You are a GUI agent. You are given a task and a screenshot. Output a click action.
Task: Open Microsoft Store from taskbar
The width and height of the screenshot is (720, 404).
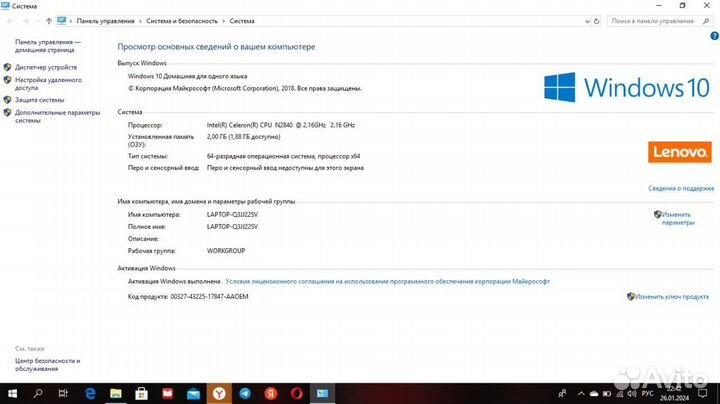pyautogui.click(x=141, y=393)
